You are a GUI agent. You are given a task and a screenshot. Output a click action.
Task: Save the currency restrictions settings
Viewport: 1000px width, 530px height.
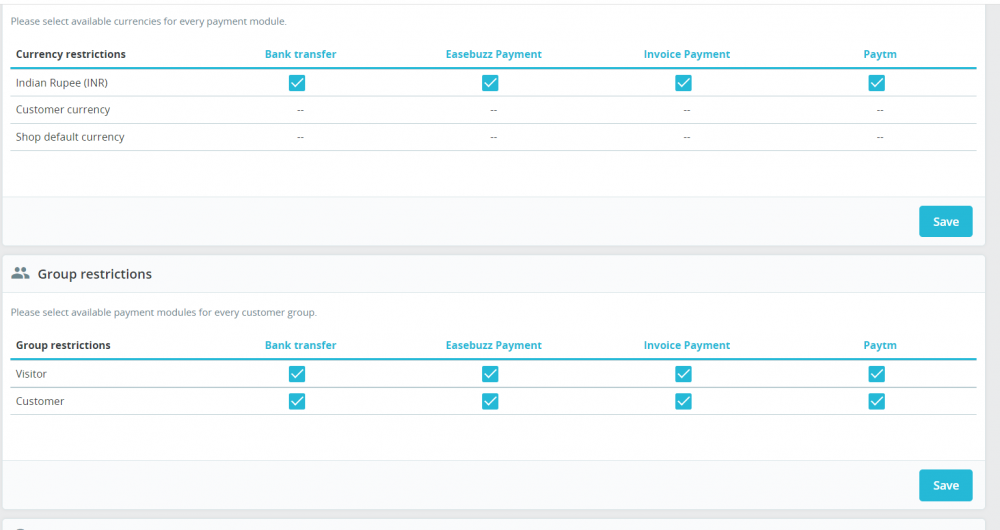coord(945,222)
